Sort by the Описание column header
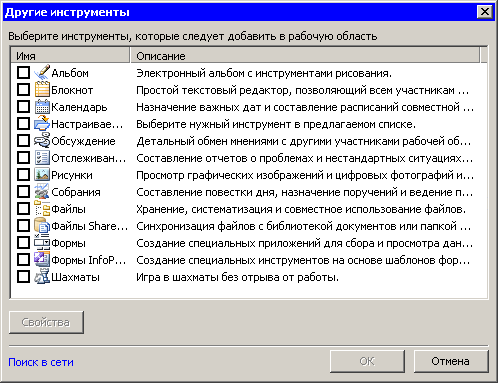498x383 pixels. click(305, 56)
